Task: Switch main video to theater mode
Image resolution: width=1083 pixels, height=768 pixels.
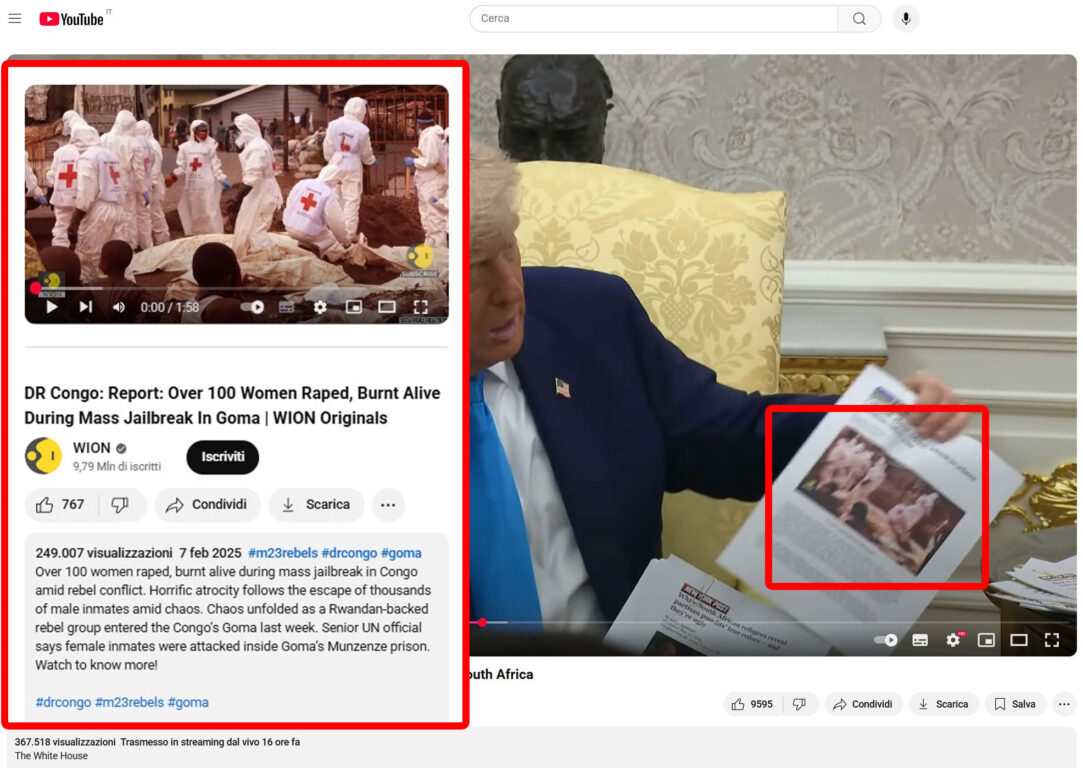Action: tap(1019, 640)
